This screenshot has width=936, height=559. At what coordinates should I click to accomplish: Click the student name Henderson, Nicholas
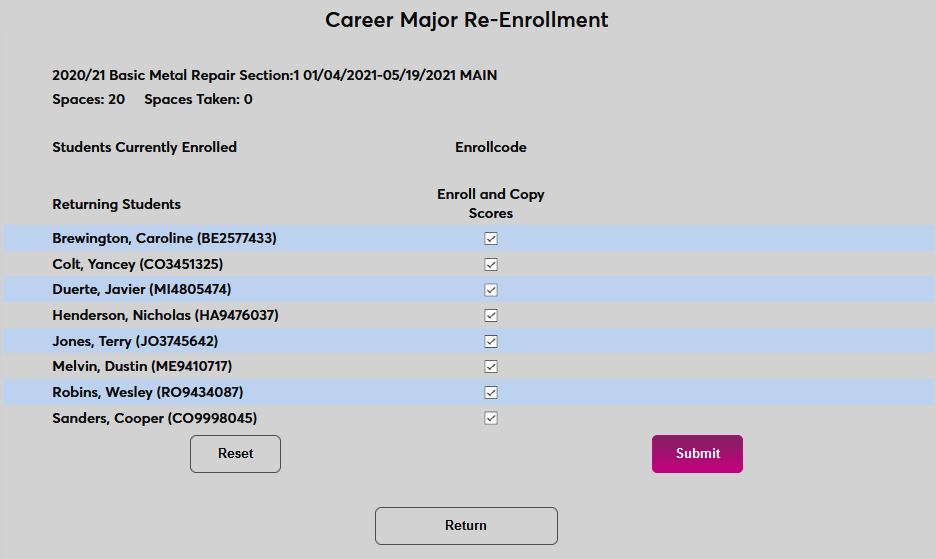(165, 316)
